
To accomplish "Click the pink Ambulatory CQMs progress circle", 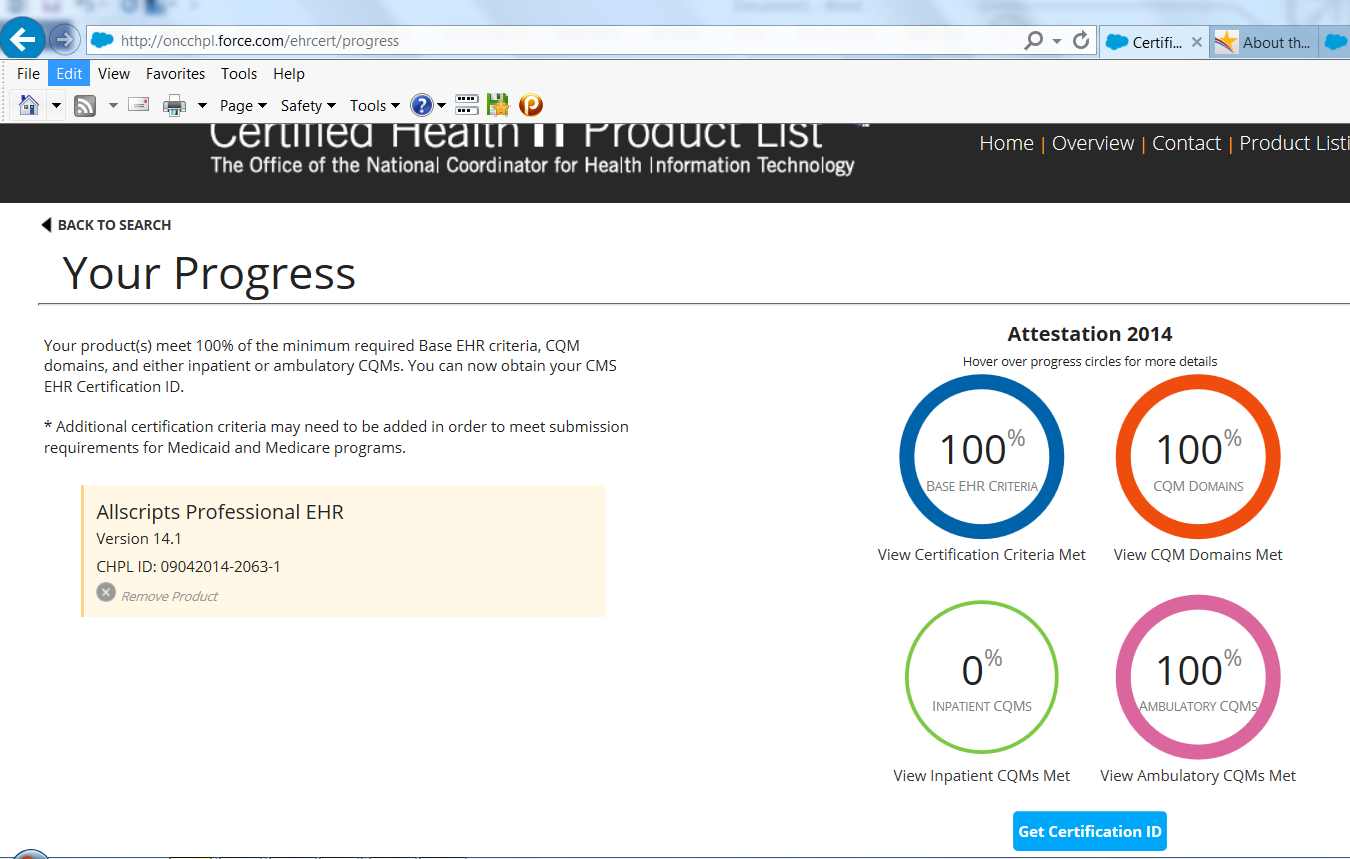I will pos(1198,677).
